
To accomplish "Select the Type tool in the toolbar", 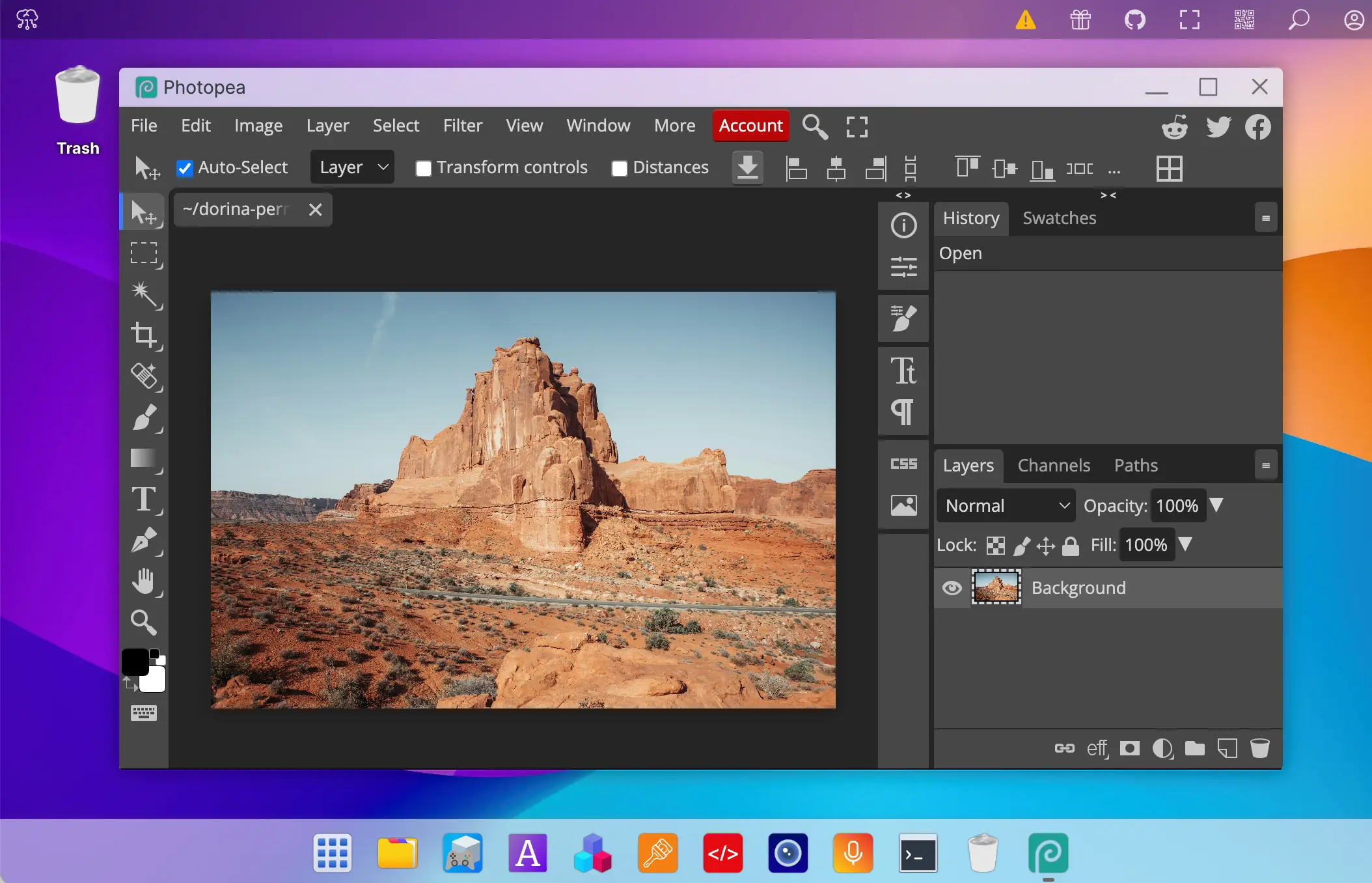I will (144, 499).
